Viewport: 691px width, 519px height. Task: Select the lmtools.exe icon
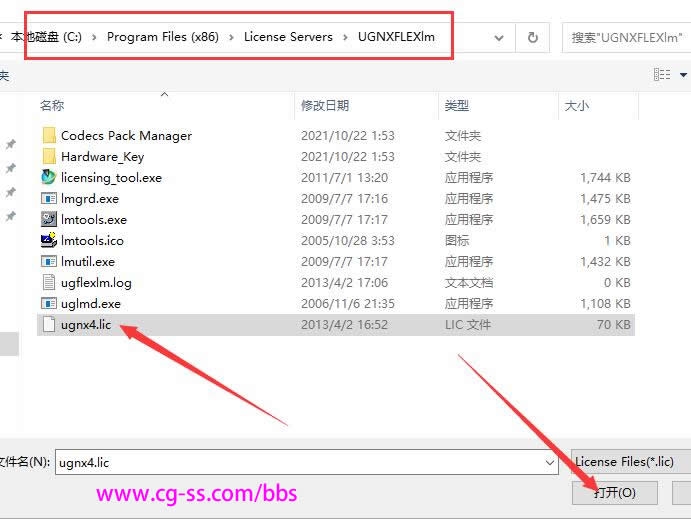(48, 220)
